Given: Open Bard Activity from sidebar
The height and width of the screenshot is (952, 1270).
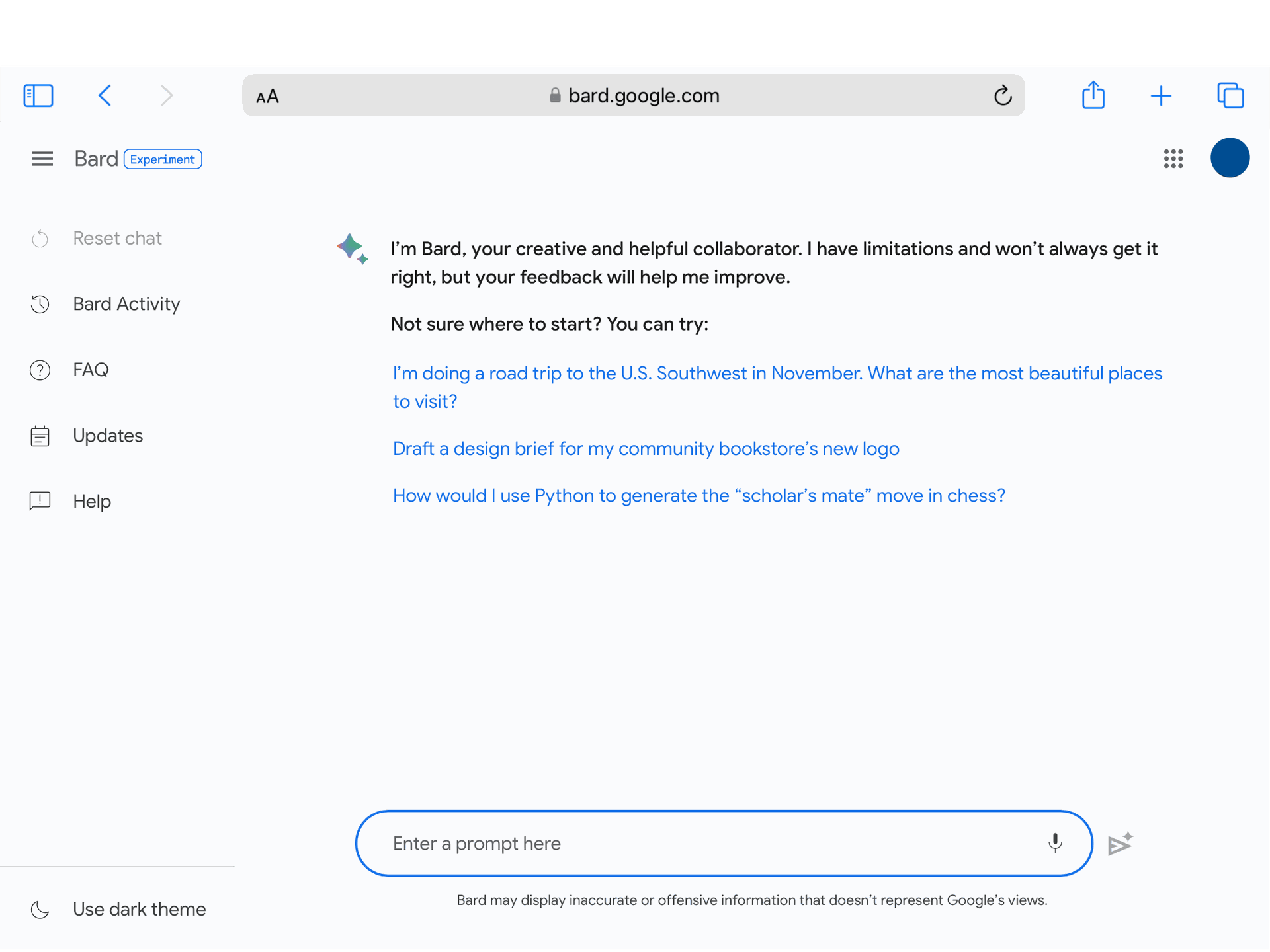Looking at the screenshot, I should pyautogui.click(x=126, y=304).
